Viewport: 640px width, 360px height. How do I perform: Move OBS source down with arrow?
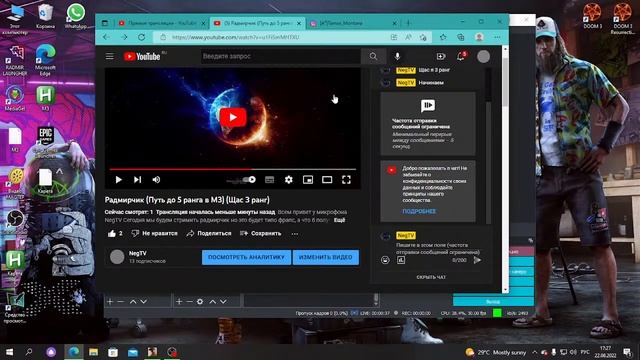pos(223,302)
